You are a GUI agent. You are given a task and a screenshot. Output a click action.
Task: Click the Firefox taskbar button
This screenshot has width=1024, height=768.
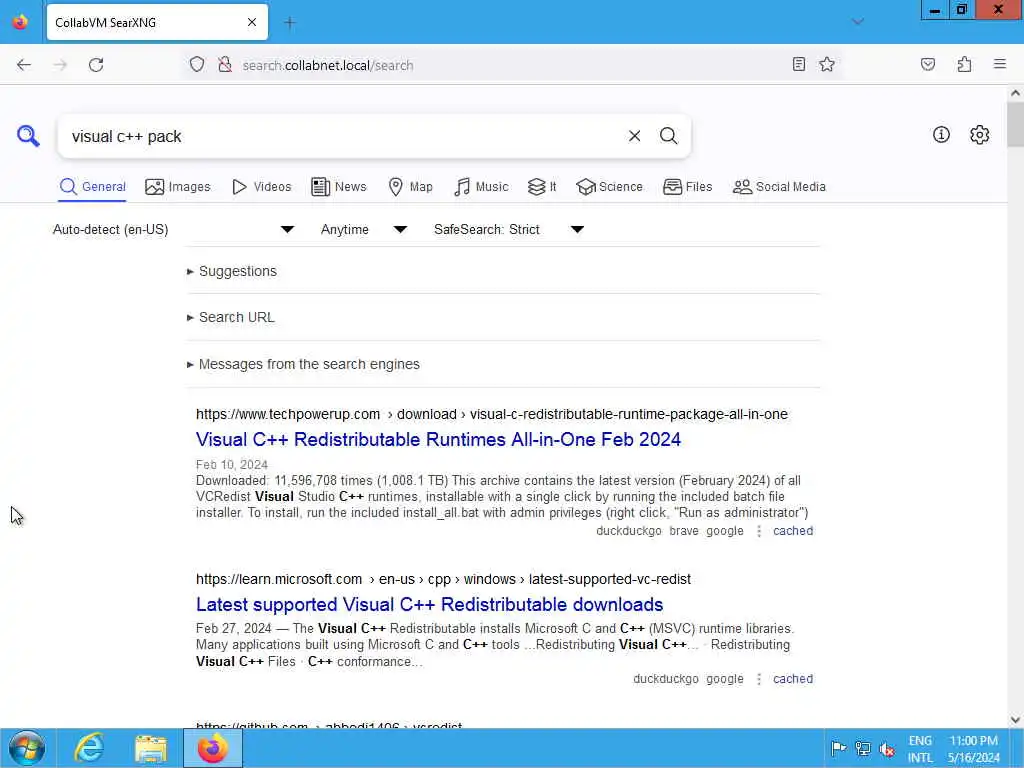point(212,748)
